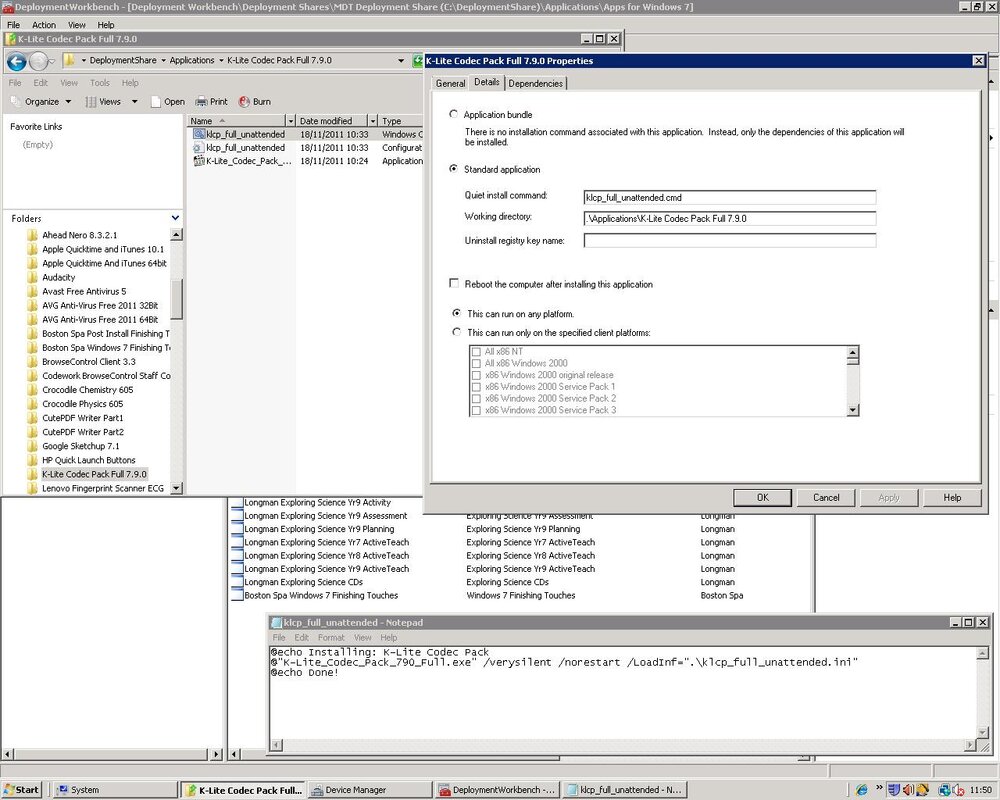Switch to Dependencies tab
Image resolution: width=1000 pixels, height=800 pixels.
pos(536,84)
